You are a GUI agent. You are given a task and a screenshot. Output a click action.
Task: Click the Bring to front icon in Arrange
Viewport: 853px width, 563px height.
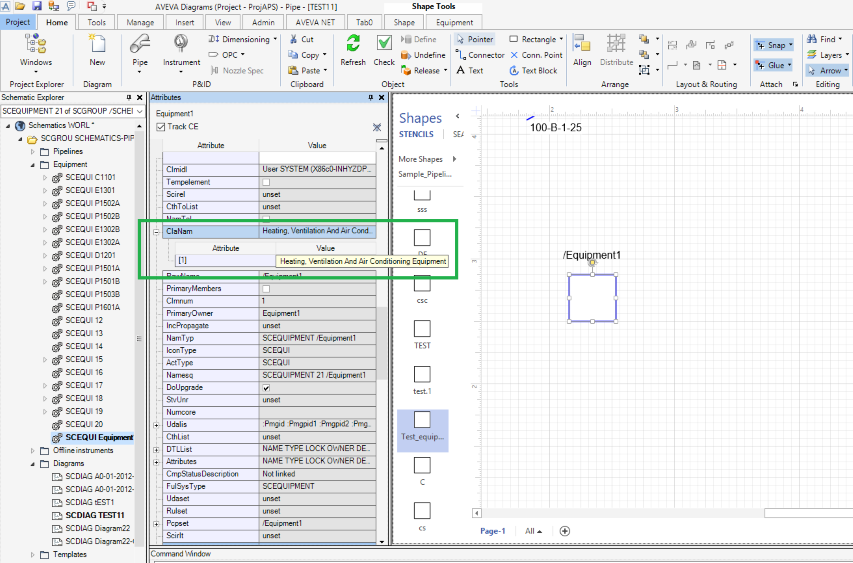[645, 39]
